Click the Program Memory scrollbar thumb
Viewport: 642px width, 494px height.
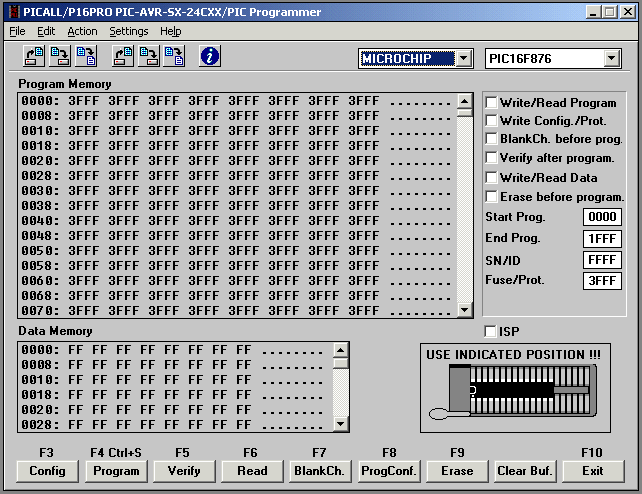click(x=465, y=113)
